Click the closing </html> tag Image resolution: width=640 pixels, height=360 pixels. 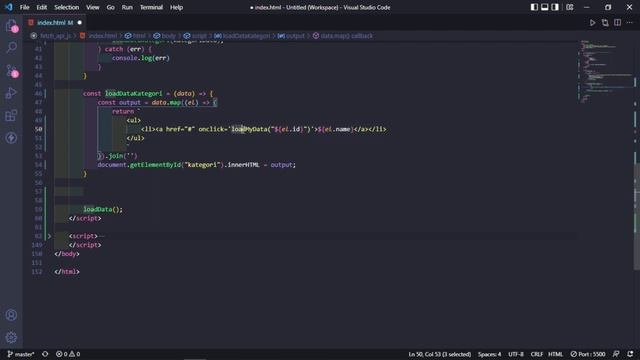67,271
